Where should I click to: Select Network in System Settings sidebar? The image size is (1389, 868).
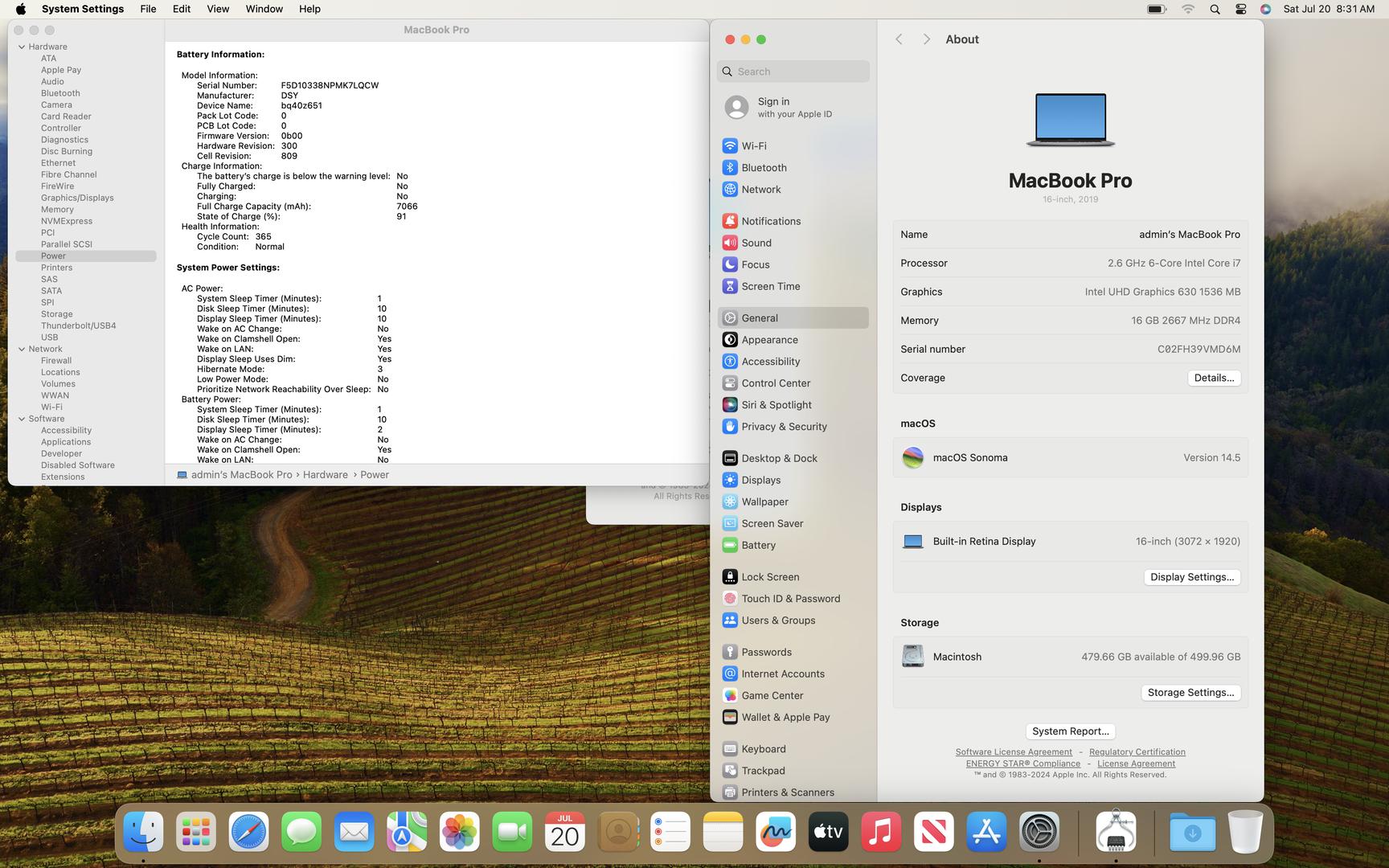(x=793, y=189)
